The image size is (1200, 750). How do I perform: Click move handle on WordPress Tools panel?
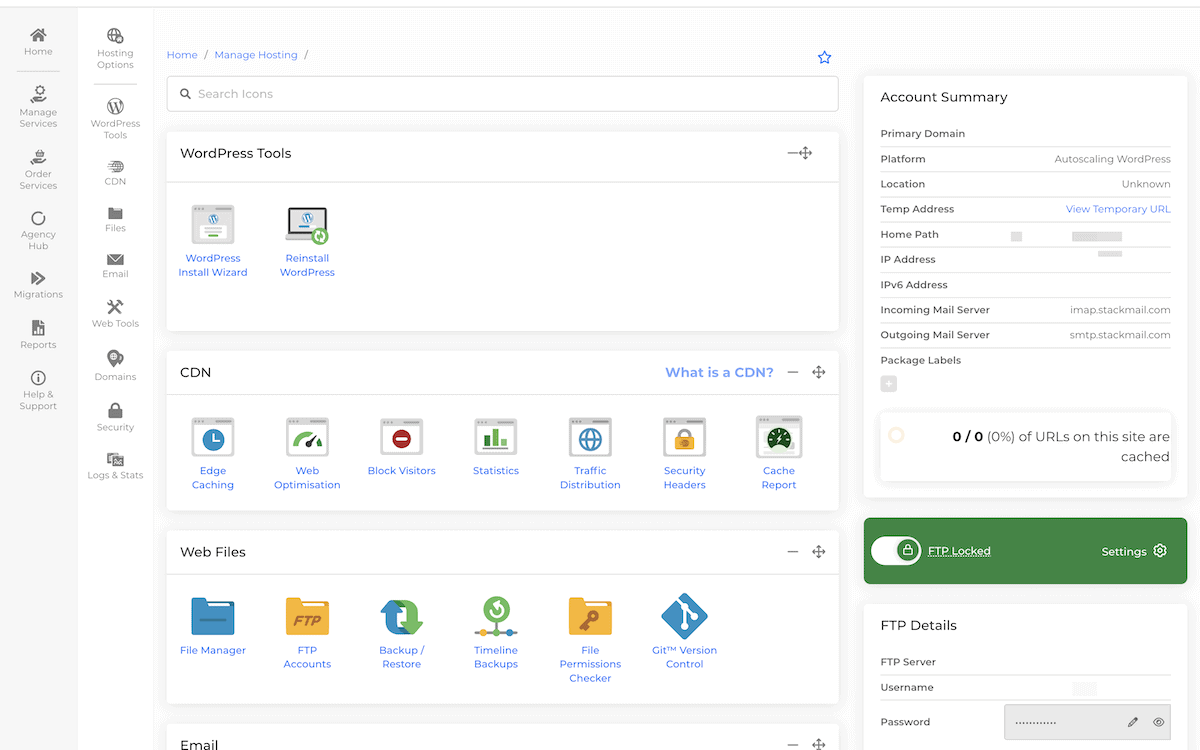coord(806,153)
